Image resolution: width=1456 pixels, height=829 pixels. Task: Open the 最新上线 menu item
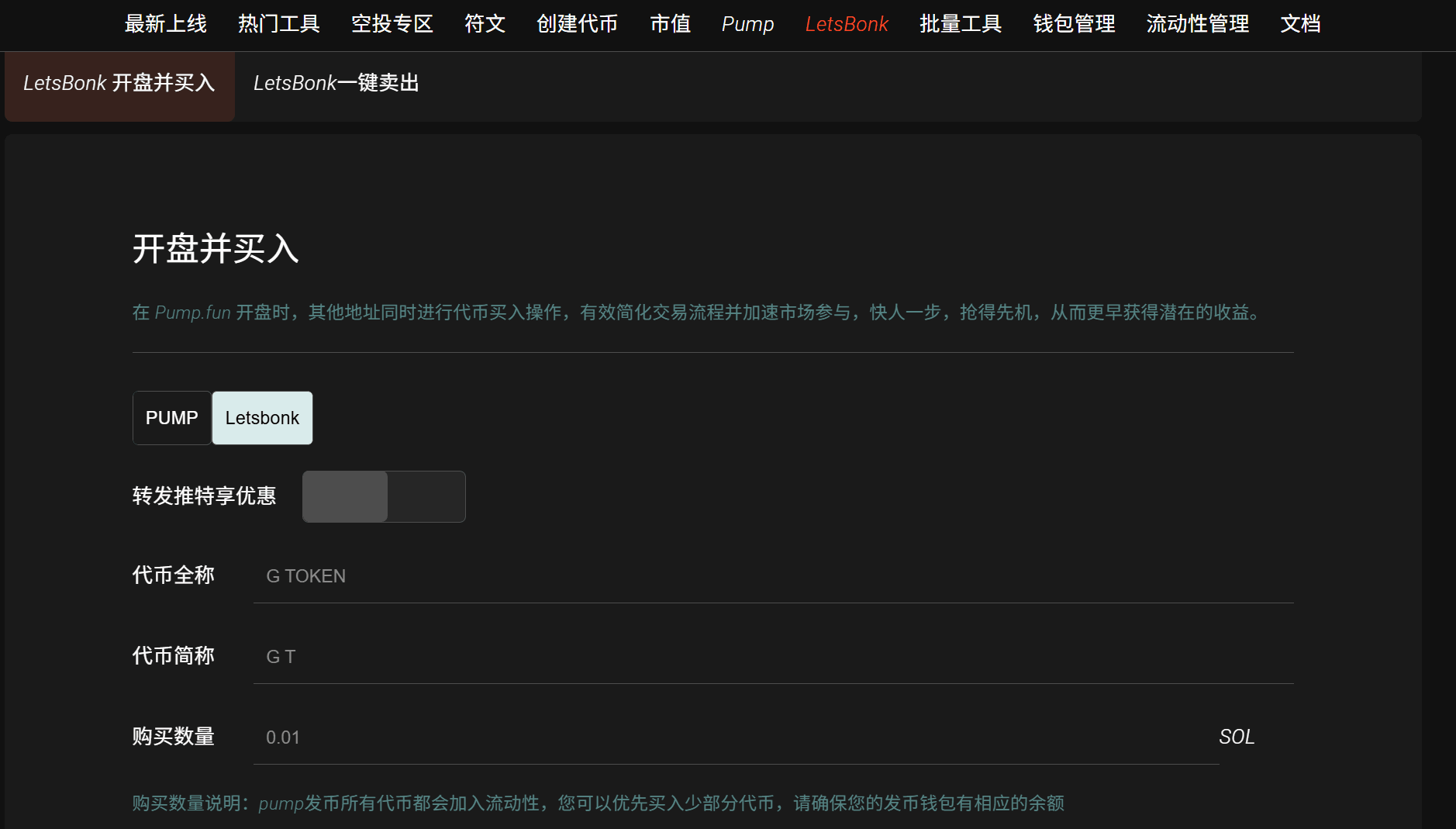pos(165,24)
